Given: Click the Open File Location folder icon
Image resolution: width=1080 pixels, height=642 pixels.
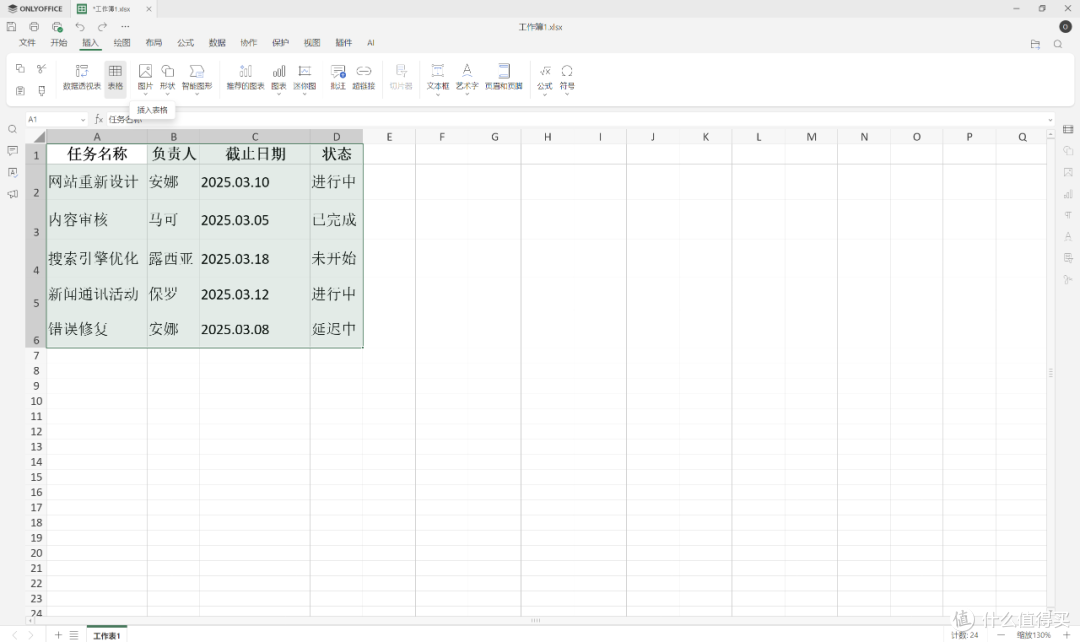Looking at the screenshot, I should coord(1035,44).
